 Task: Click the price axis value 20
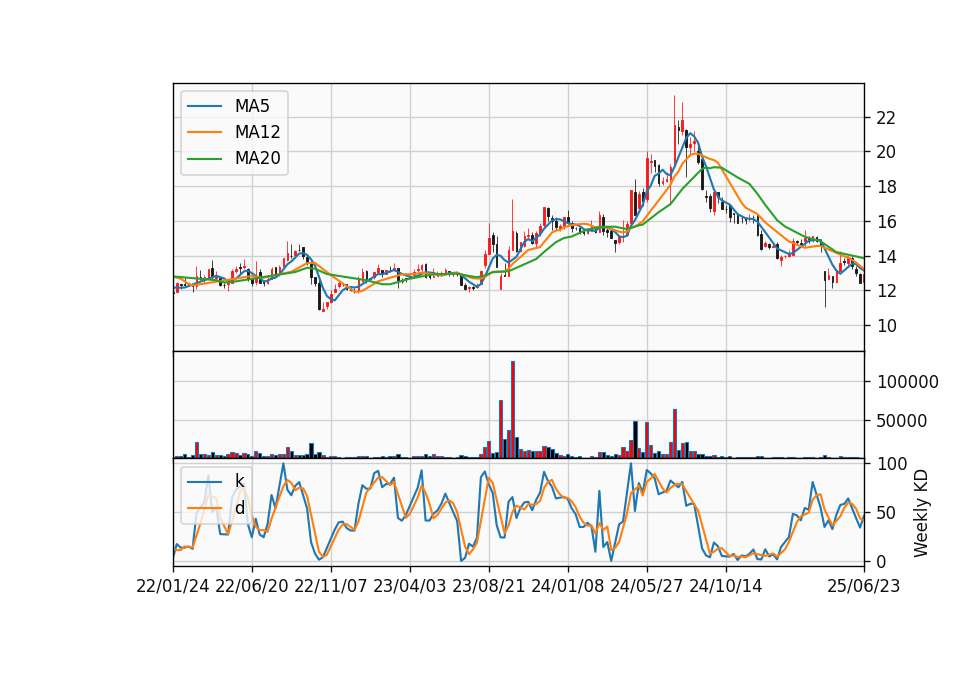point(887,152)
